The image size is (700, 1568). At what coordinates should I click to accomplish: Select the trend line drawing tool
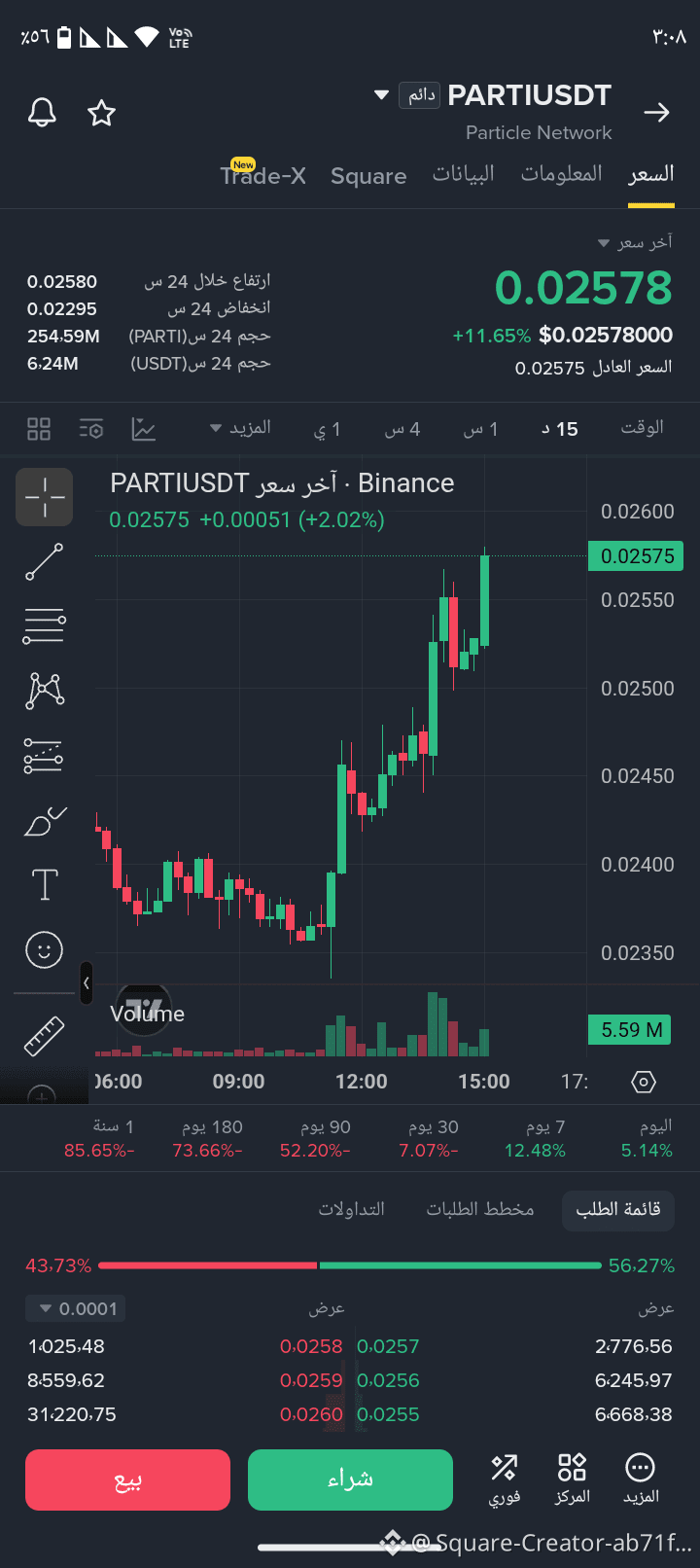point(45,562)
